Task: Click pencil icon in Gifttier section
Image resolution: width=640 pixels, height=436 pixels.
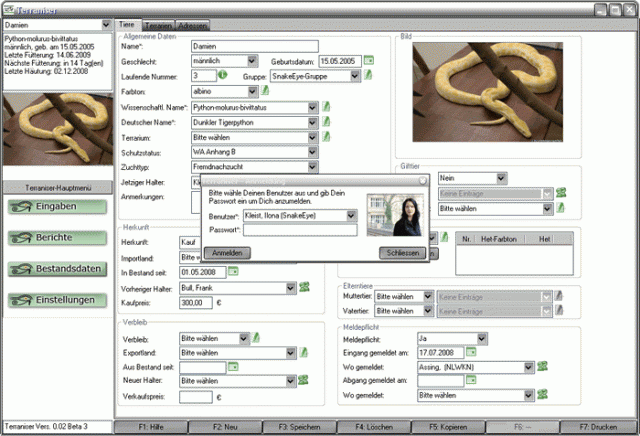Action: click(560, 207)
